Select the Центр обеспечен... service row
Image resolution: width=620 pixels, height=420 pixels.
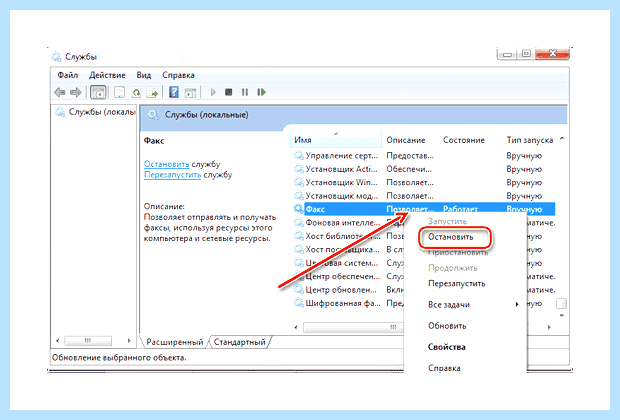[x=348, y=276]
